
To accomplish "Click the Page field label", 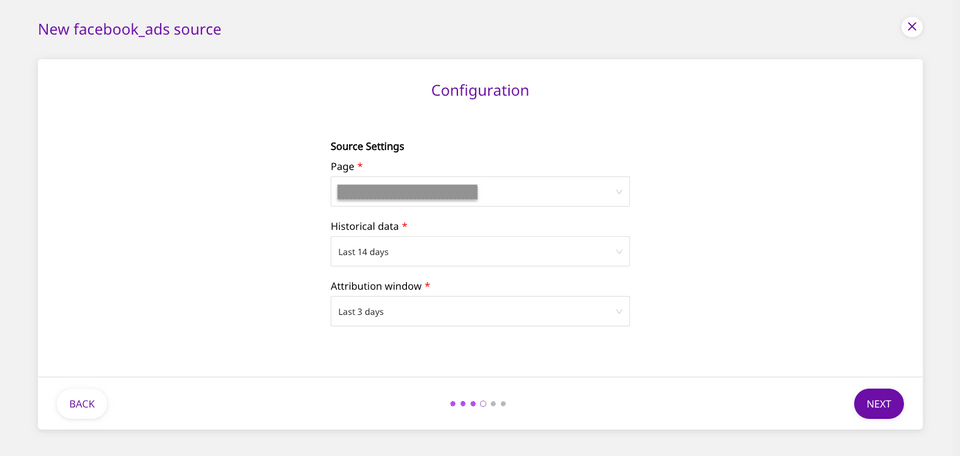I will [342, 166].
